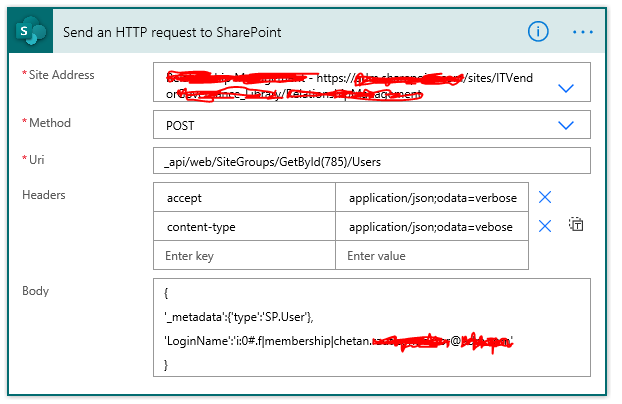Click the content-type header key field
622x404 pixels.
click(244, 226)
